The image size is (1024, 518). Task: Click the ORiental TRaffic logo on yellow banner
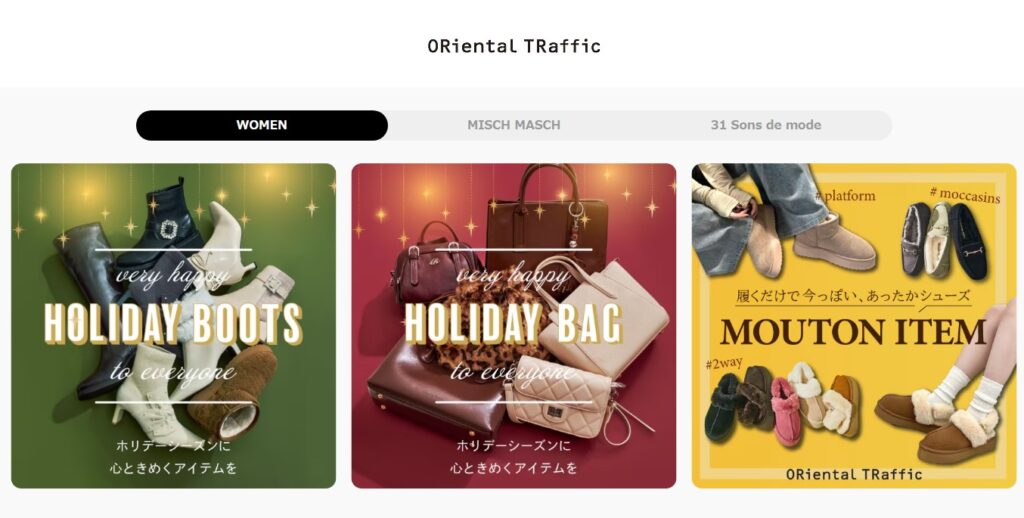[854, 474]
